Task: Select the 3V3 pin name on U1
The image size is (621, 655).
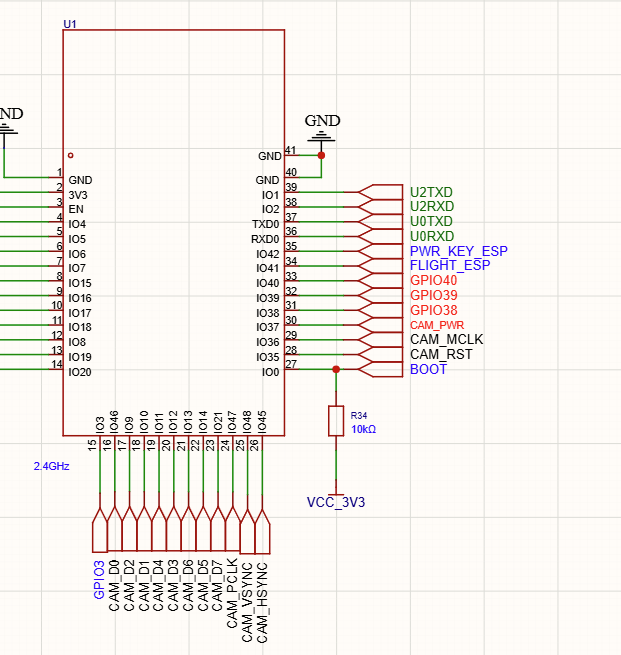Action: point(78,195)
